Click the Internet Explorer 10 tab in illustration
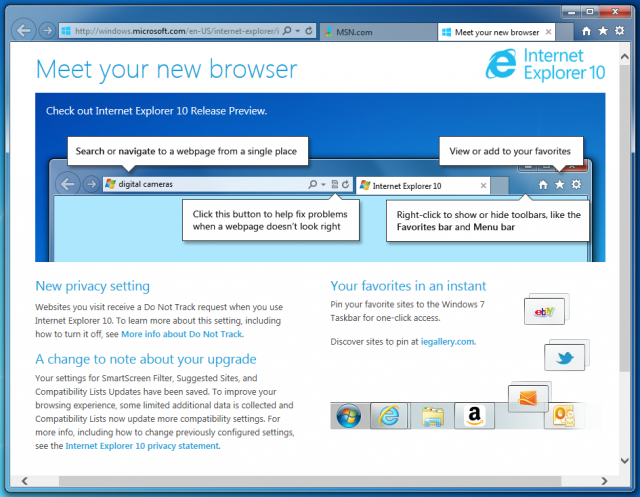Image resolution: width=640 pixels, height=497 pixels. 422,186
